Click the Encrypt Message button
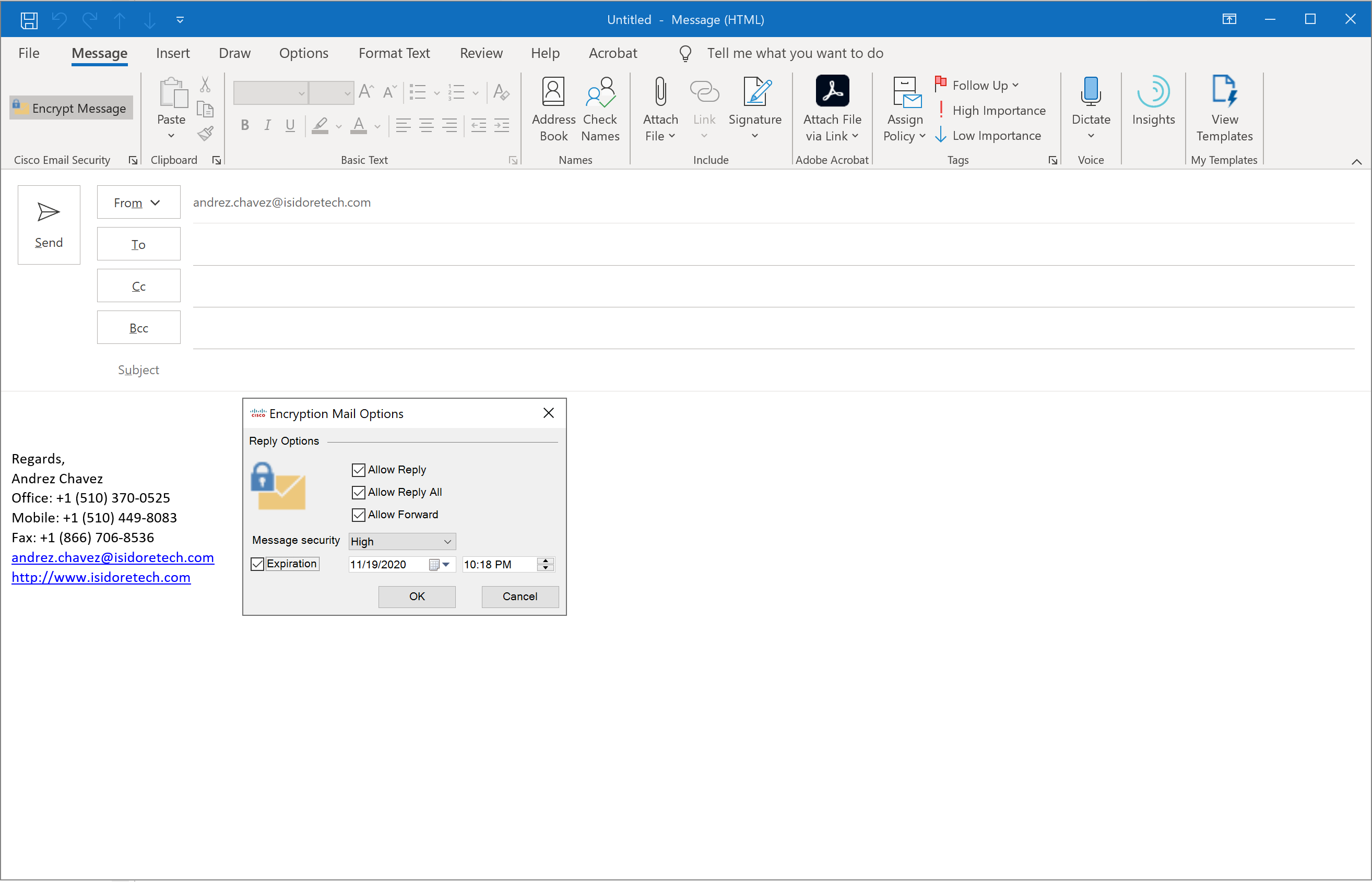The height and width of the screenshot is (882, 1372). [x=71, y=108]
